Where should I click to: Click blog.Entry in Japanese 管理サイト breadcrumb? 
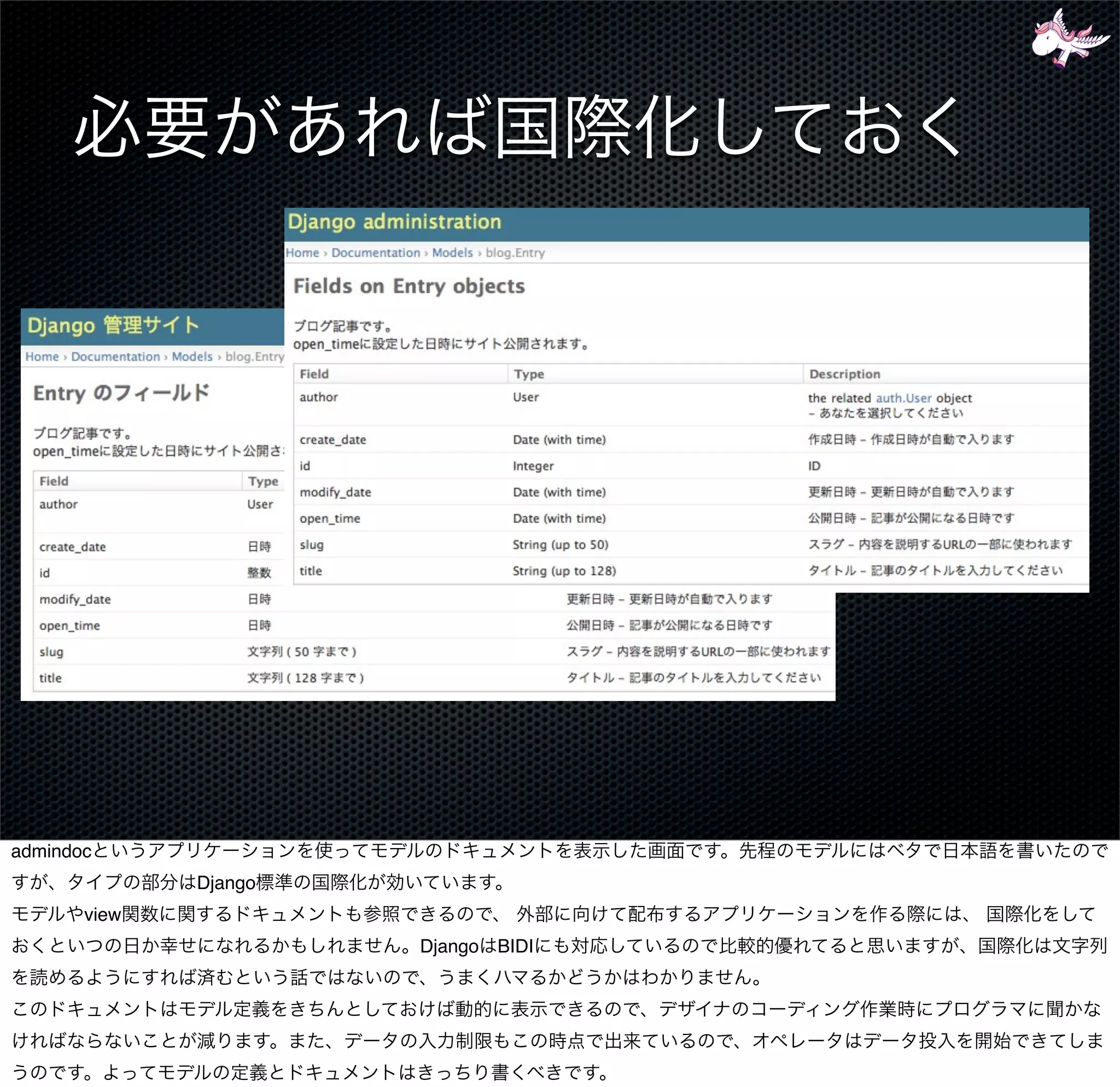(x=254, y=357)
